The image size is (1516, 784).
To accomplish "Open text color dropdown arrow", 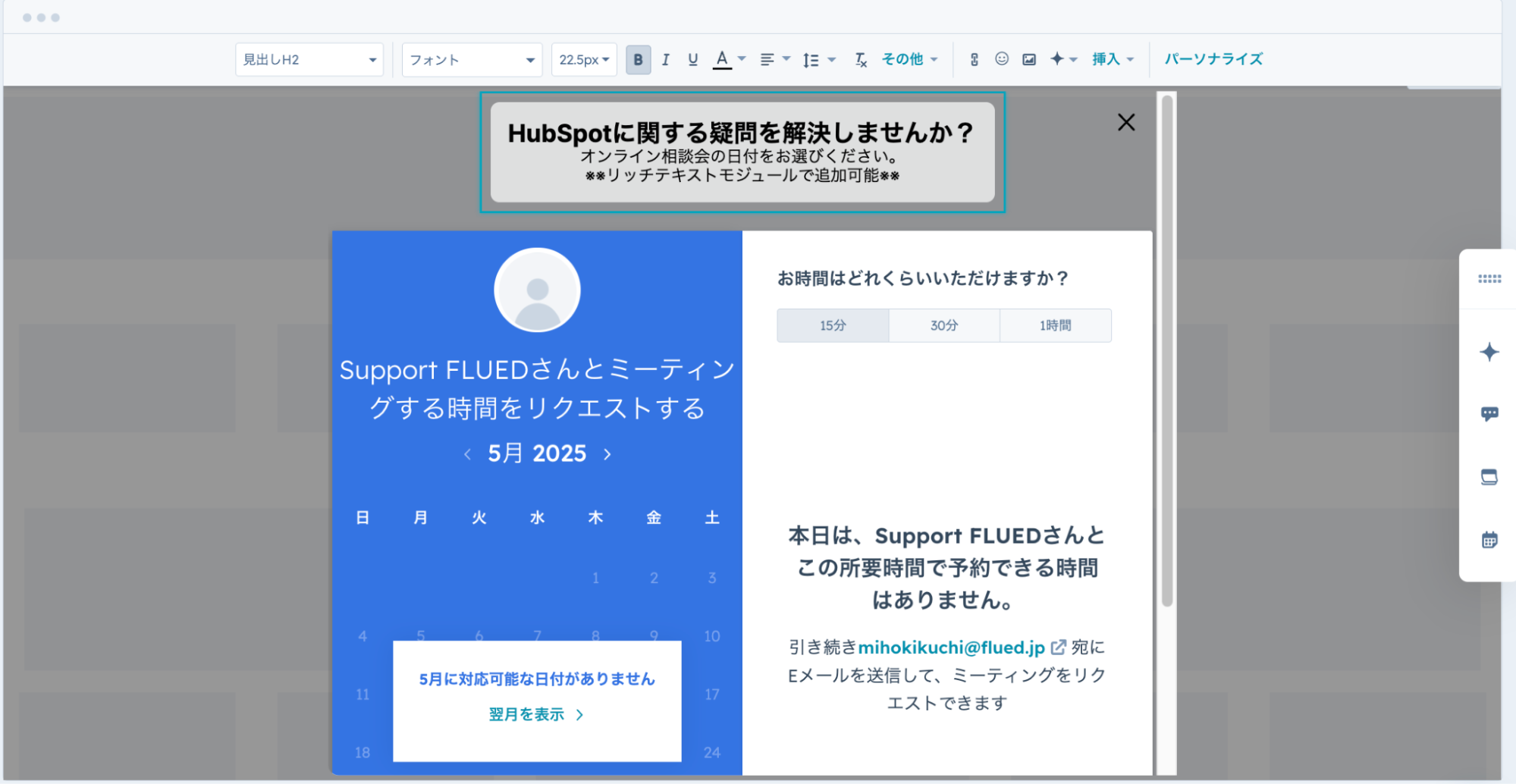I will [742, 58].
